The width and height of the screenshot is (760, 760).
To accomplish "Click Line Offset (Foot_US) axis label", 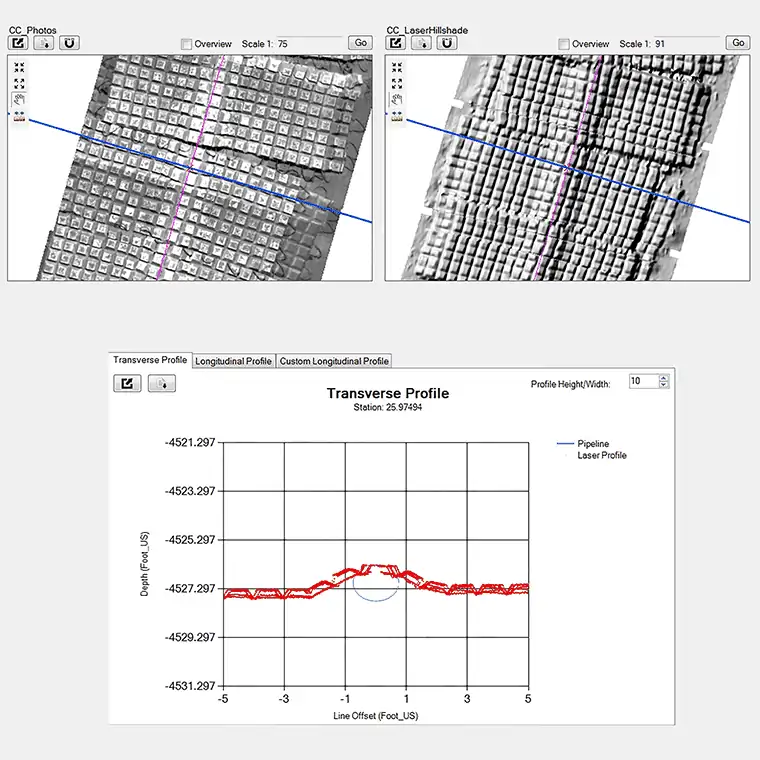I will point(376,716).
